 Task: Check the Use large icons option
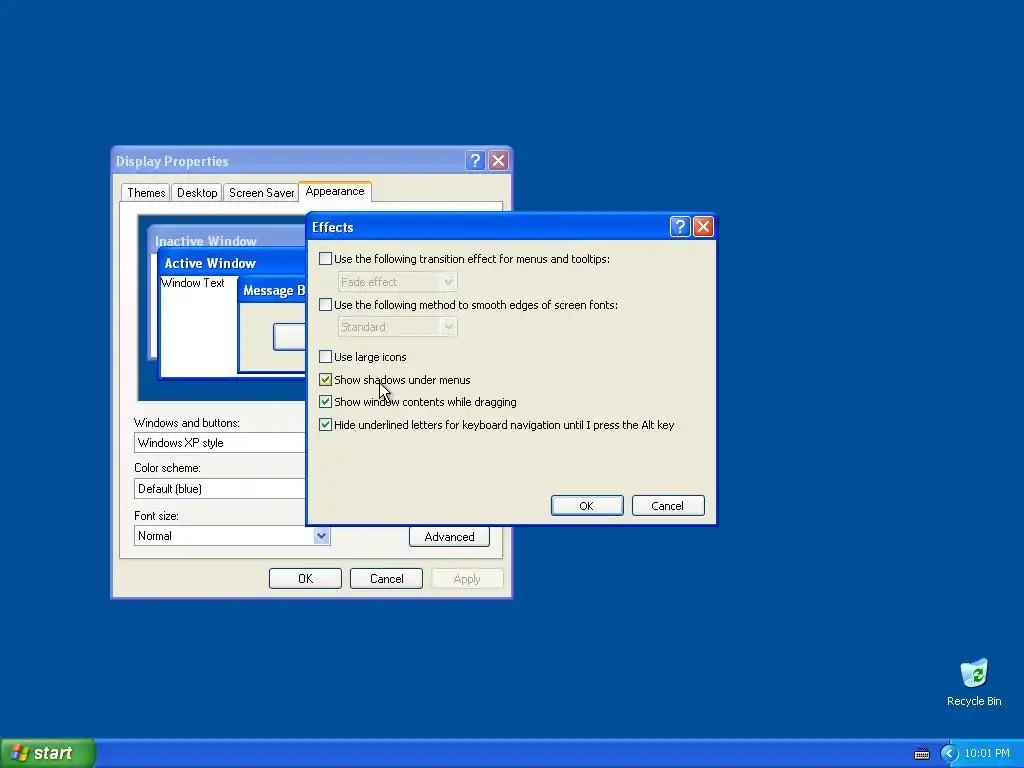point(325,357)
